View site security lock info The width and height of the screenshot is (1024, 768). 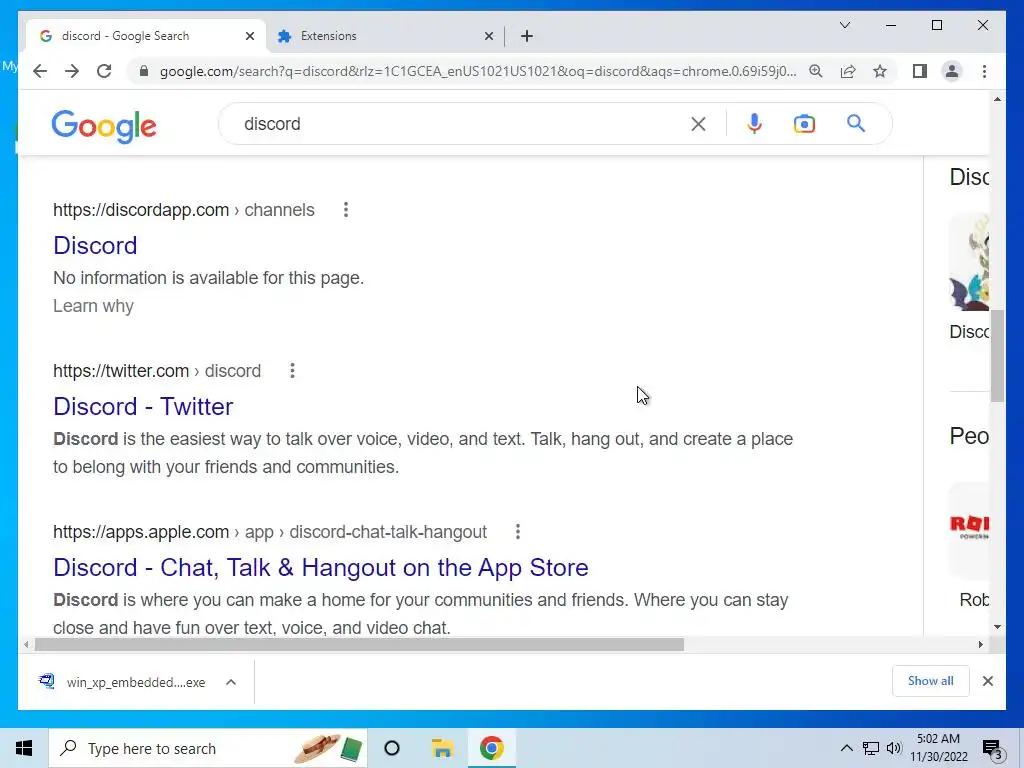[144, 71]
